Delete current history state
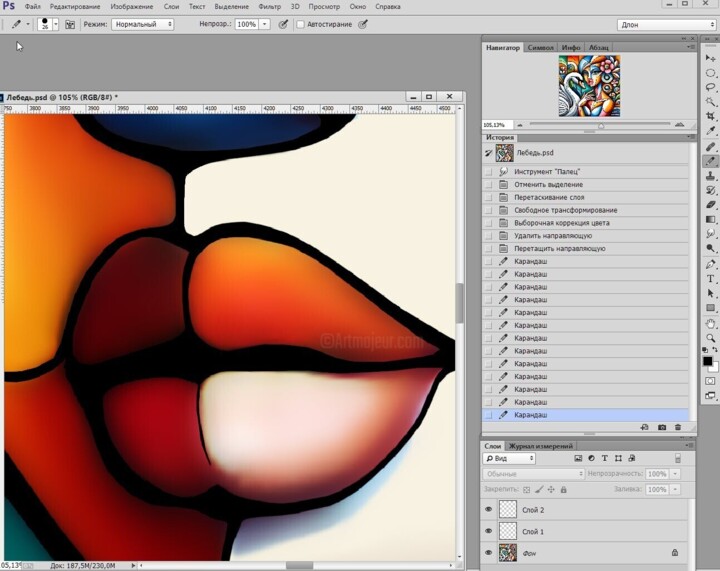This screenshot has height=571, width=720. (x=678, y=427)
